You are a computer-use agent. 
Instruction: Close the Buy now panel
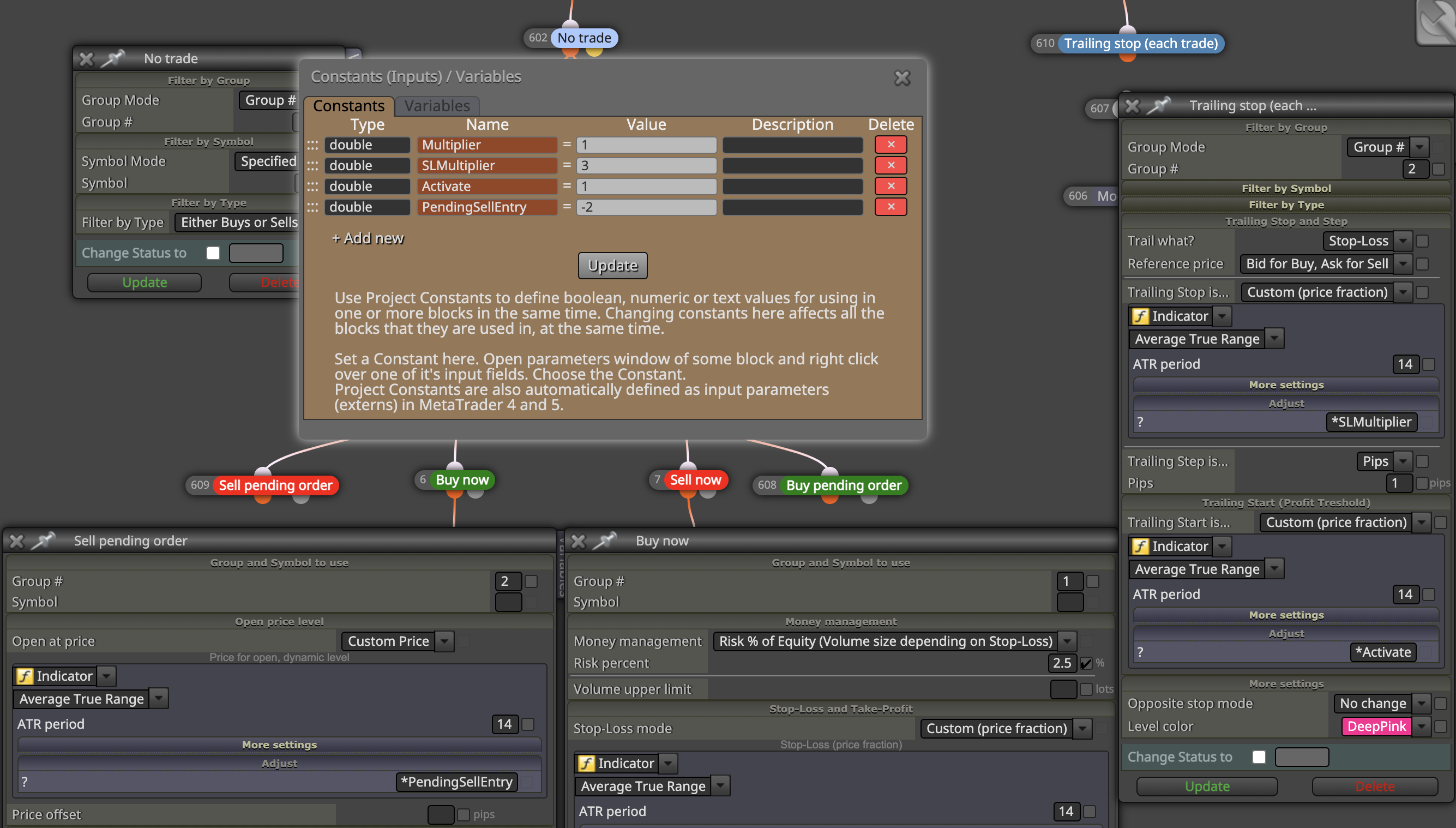(x=579, y=541)
